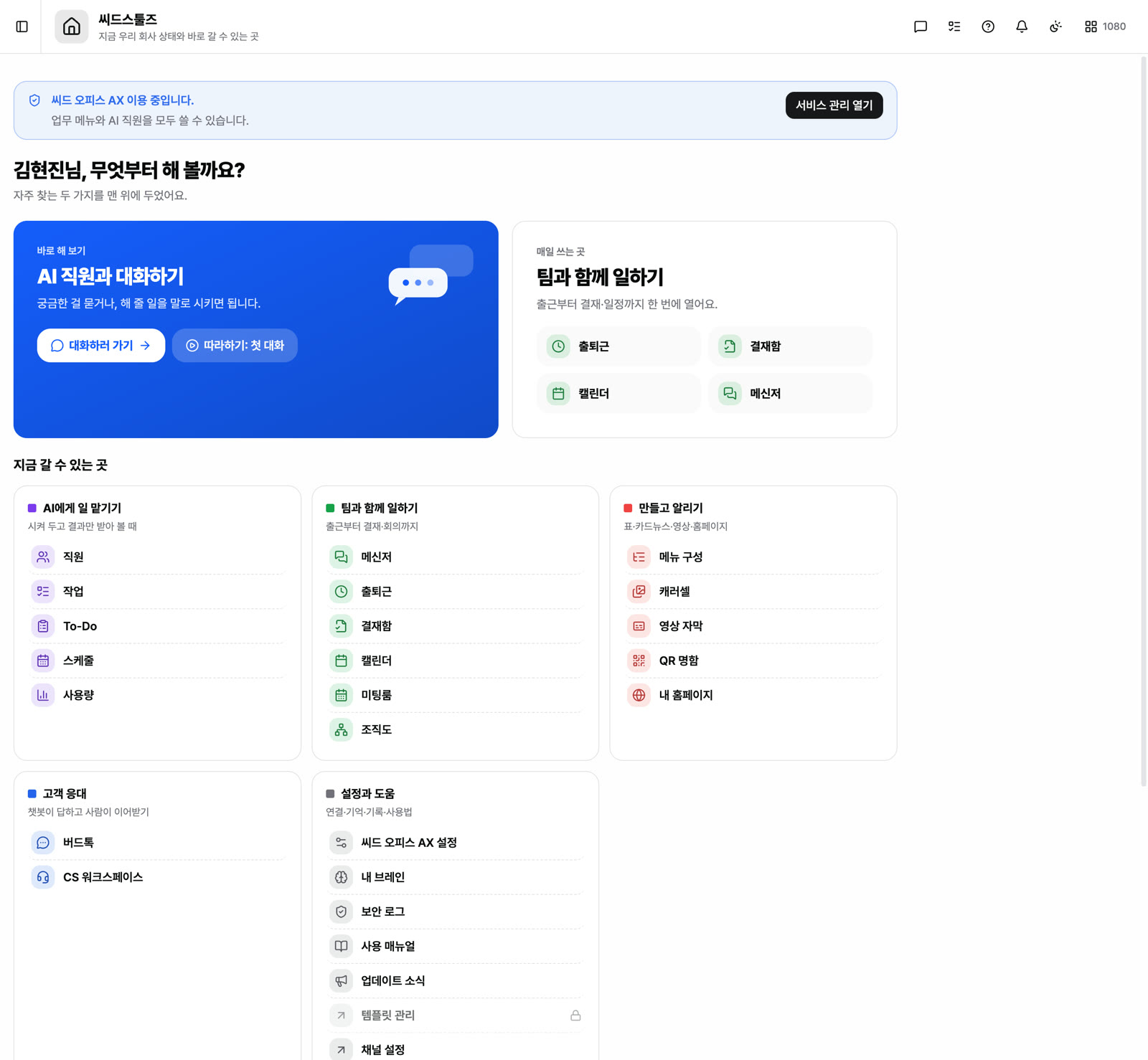The image size is (1148, 1060).
Task: Open the 영상 자막 subtitle icon
Action: (639, 626)
